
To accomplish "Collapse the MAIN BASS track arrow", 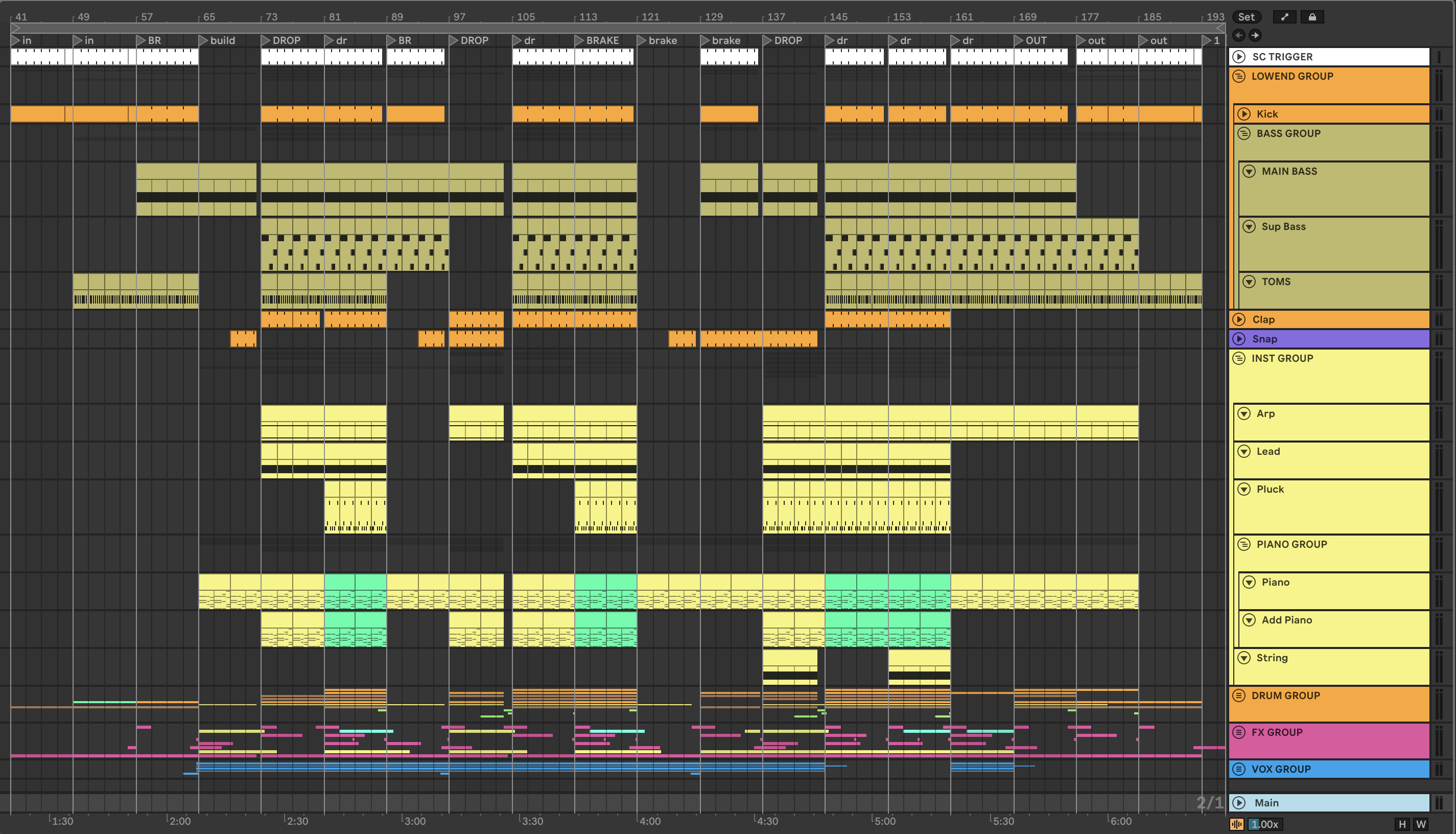I will [1249, 171].
